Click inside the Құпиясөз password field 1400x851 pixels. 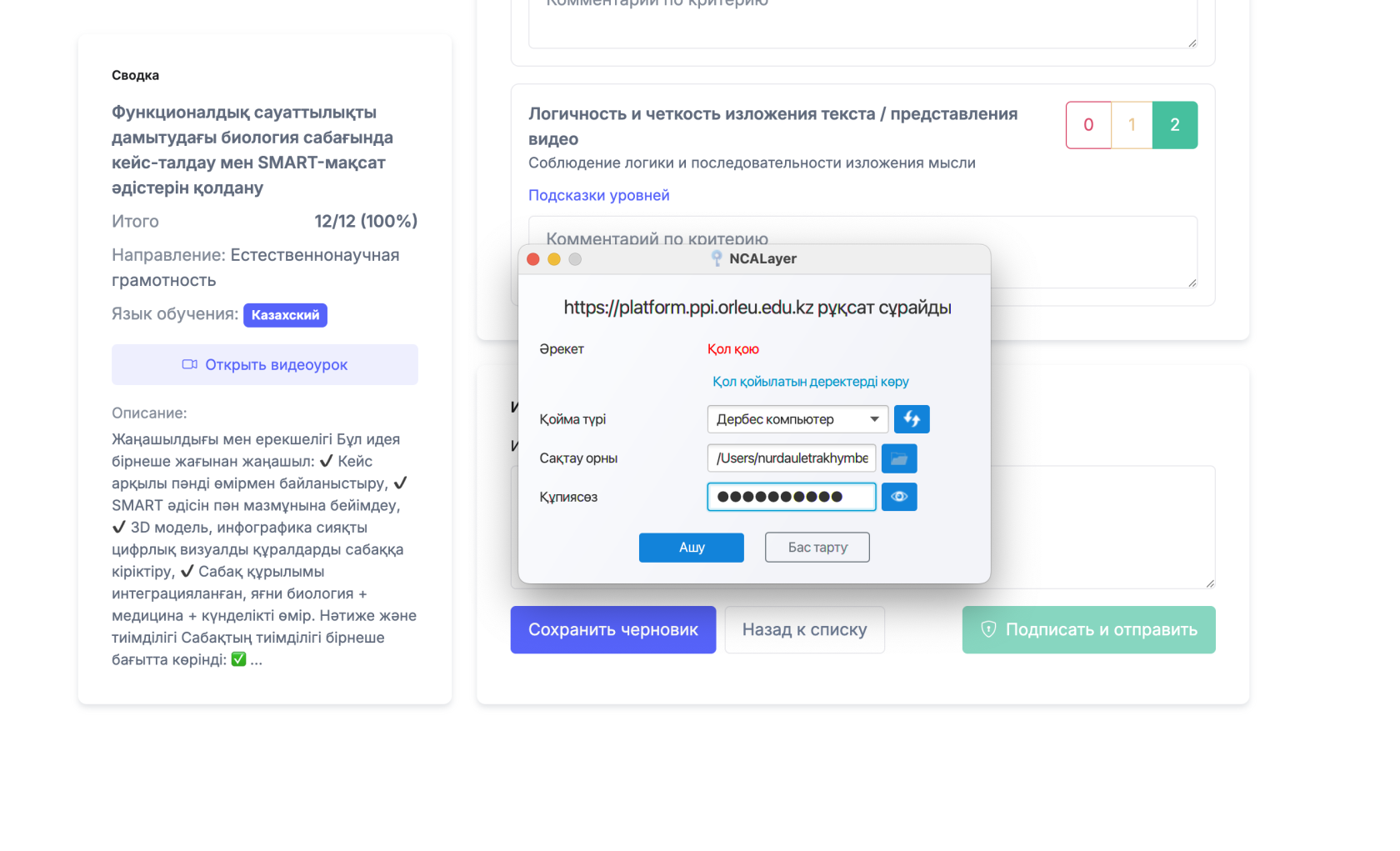tap(791, 496)
